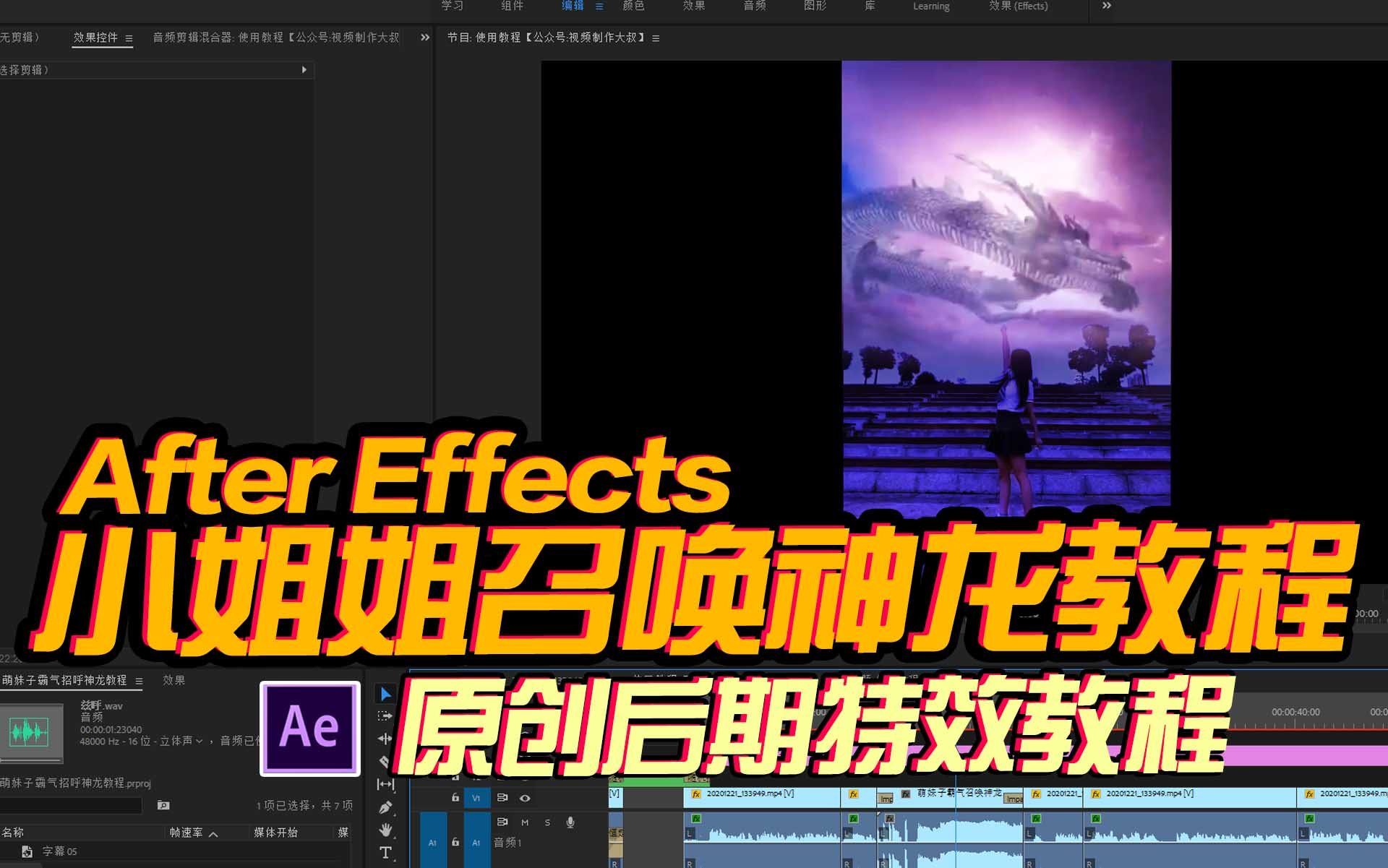Solo audio track A1 with S button

point(547,822)
